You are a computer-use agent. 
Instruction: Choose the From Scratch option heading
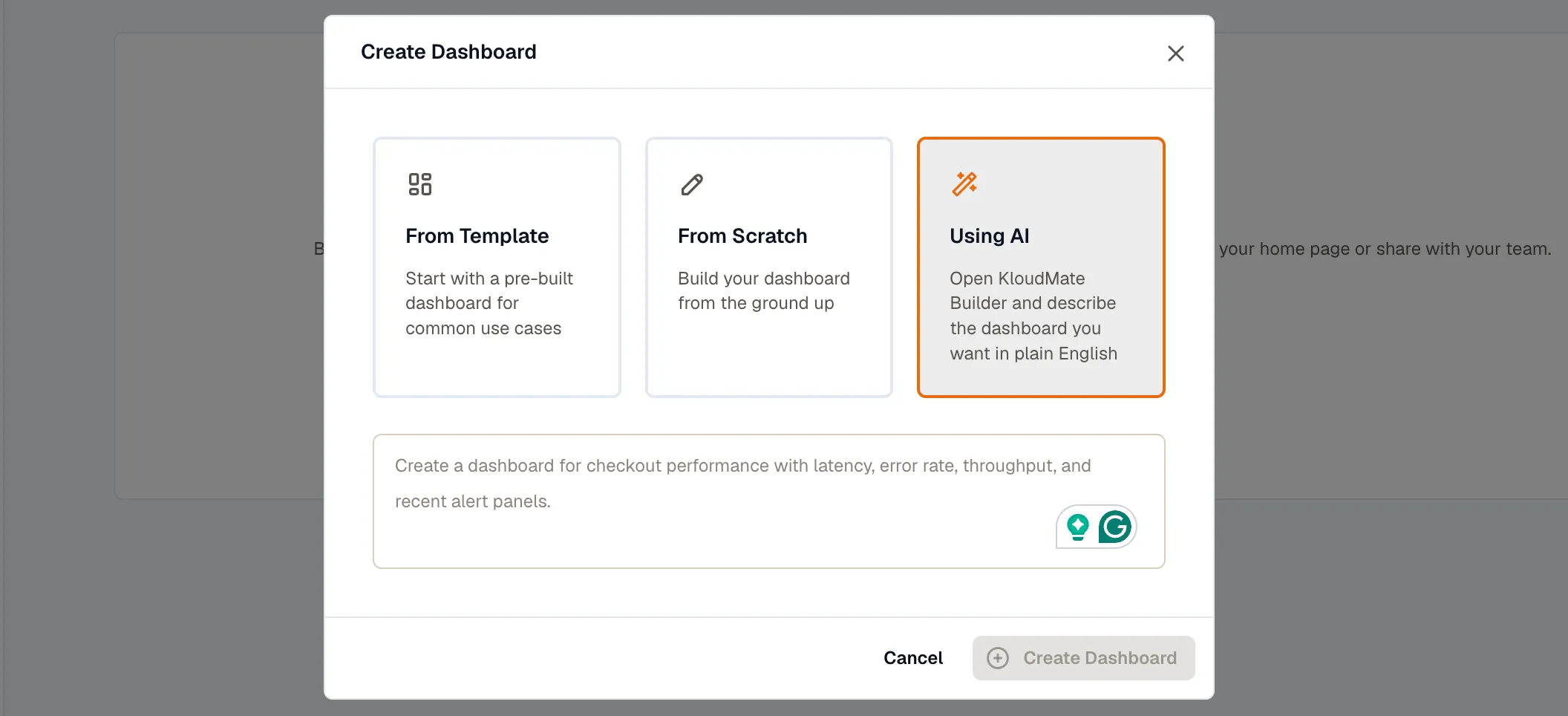742,236
